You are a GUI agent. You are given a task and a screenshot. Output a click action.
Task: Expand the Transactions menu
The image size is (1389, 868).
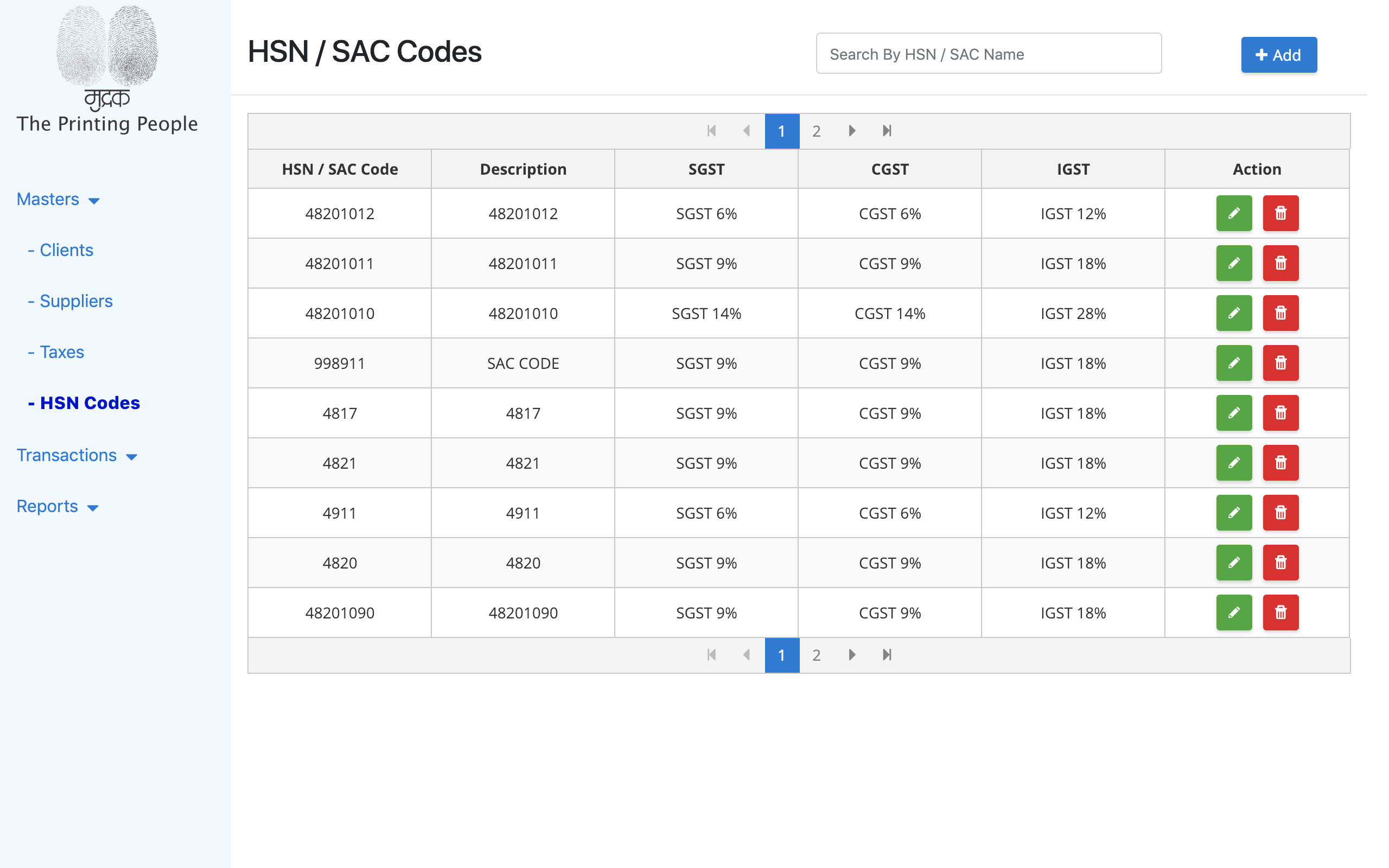point(78,455)
